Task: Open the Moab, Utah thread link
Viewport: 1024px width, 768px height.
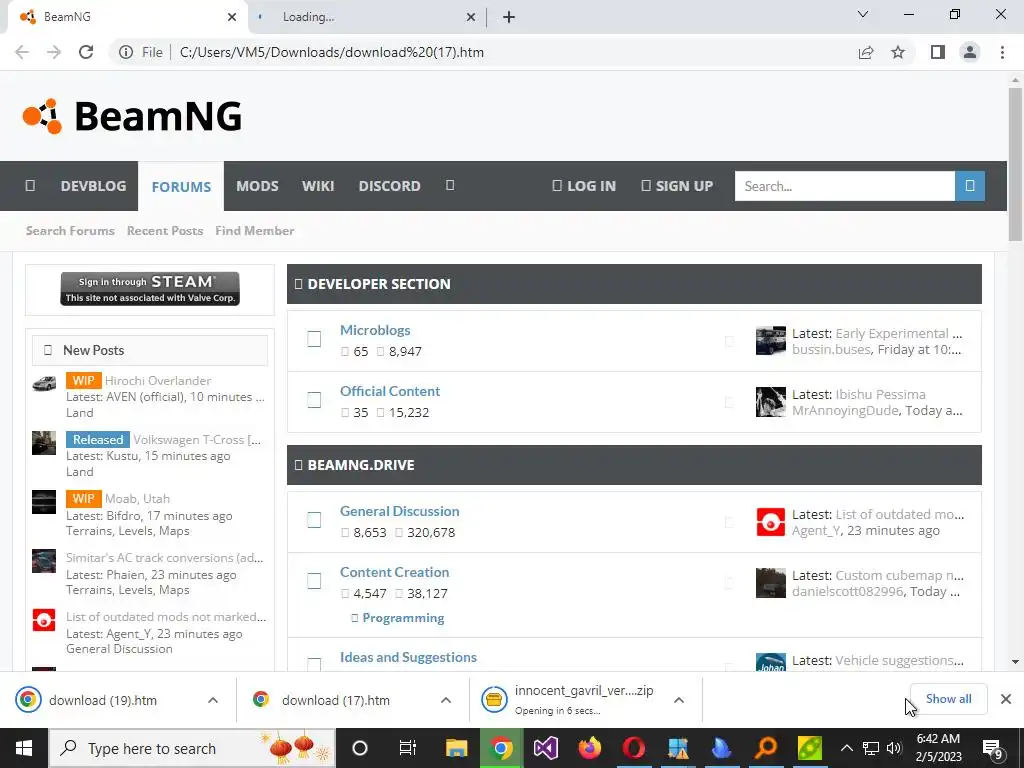Action: [x=137, y=499]
